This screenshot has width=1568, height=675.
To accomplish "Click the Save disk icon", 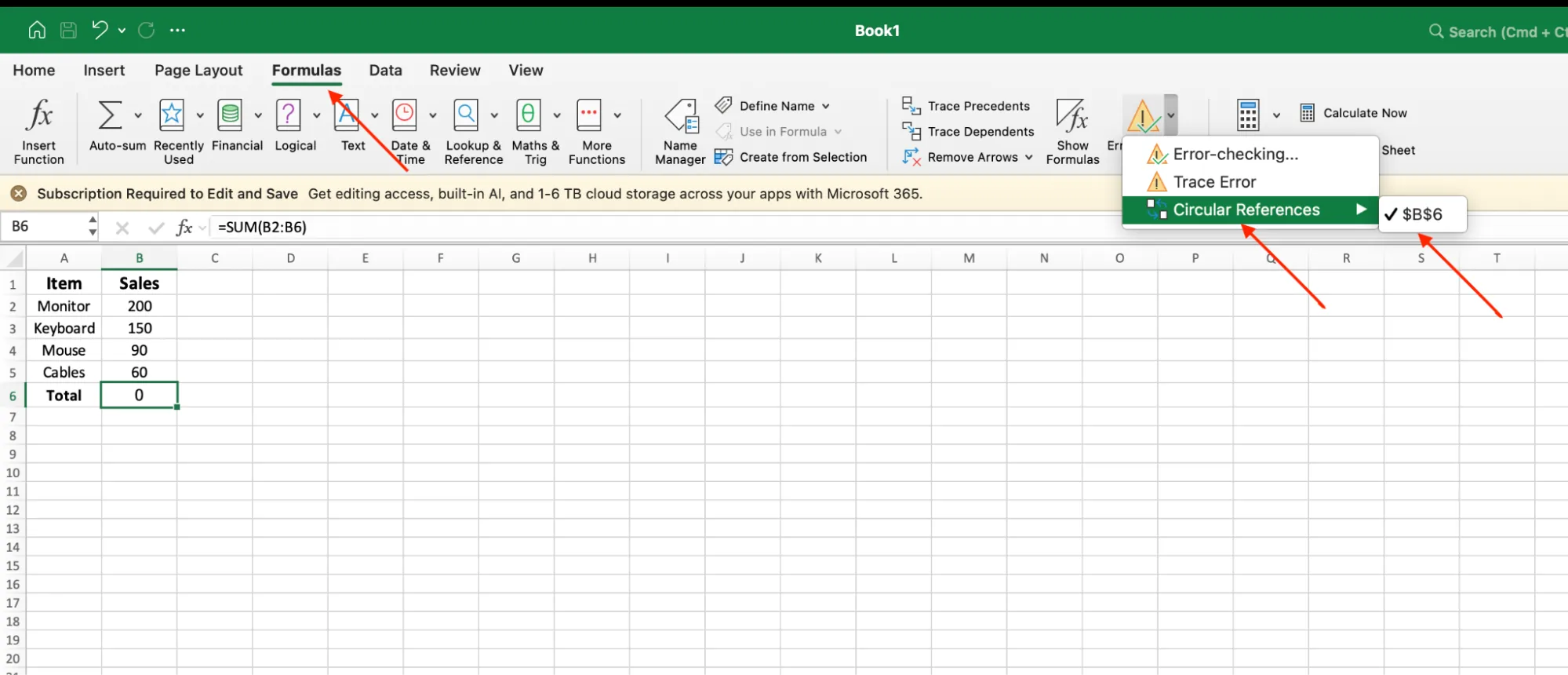I will tap(69, 30).
